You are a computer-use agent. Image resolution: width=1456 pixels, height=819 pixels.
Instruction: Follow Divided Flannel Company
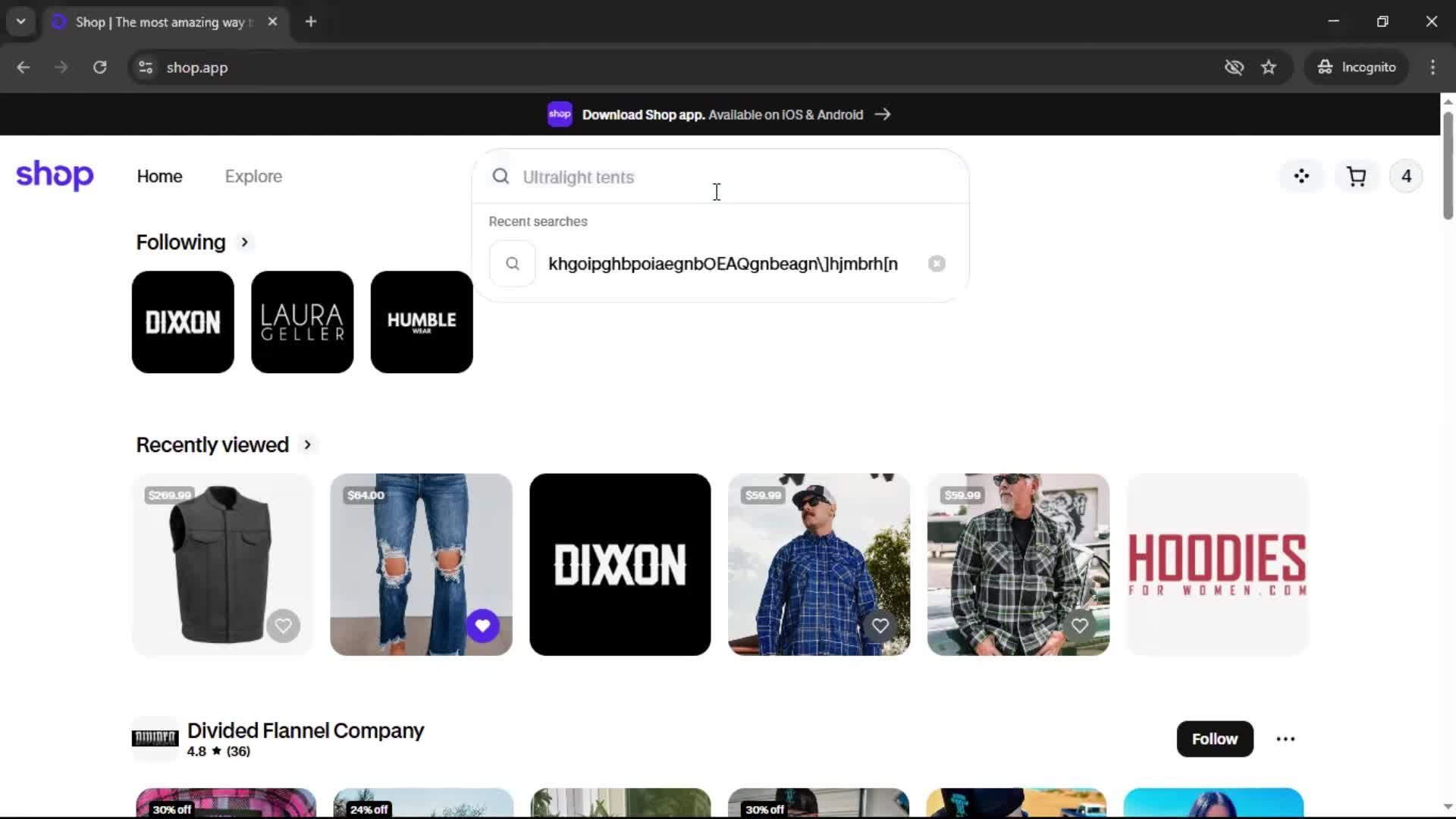click(x=1214, y=739)
